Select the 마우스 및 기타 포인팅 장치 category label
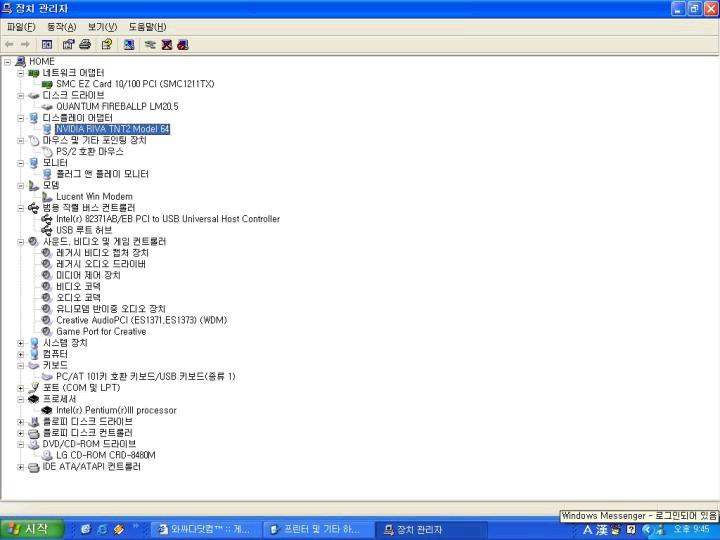 tap(95, 140)
